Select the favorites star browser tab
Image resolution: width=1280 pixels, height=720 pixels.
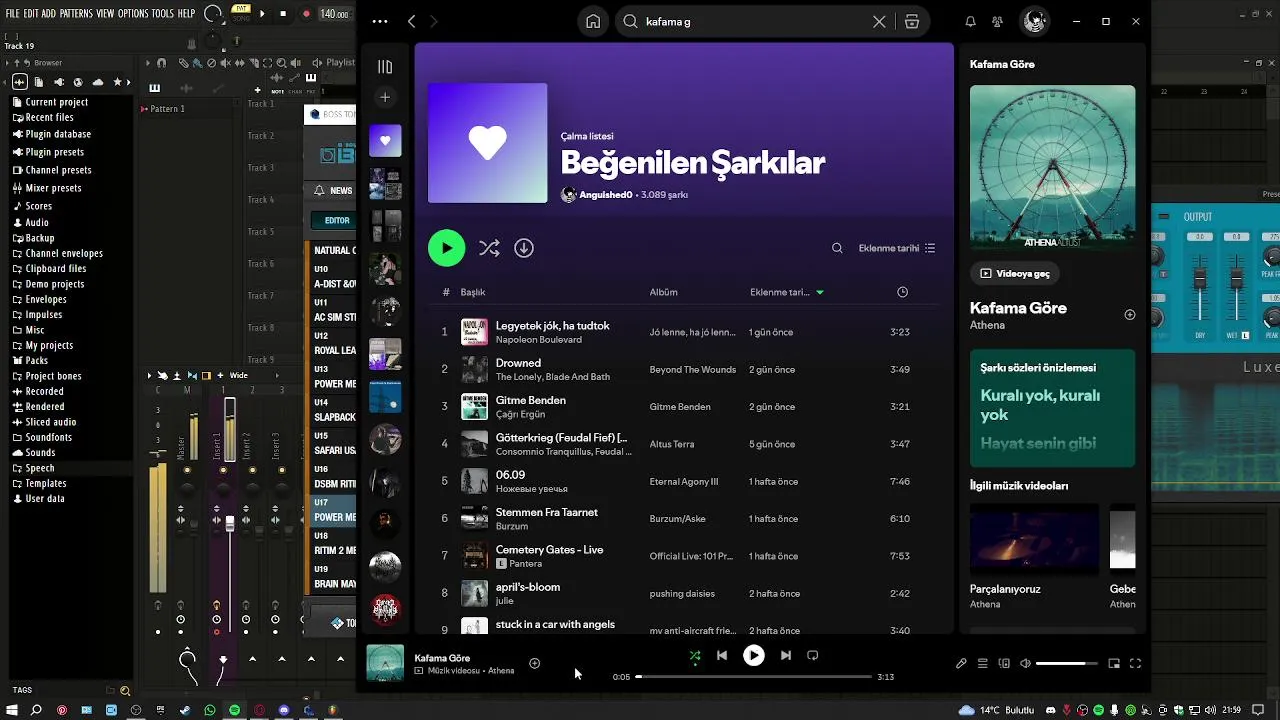coord(118,82)
